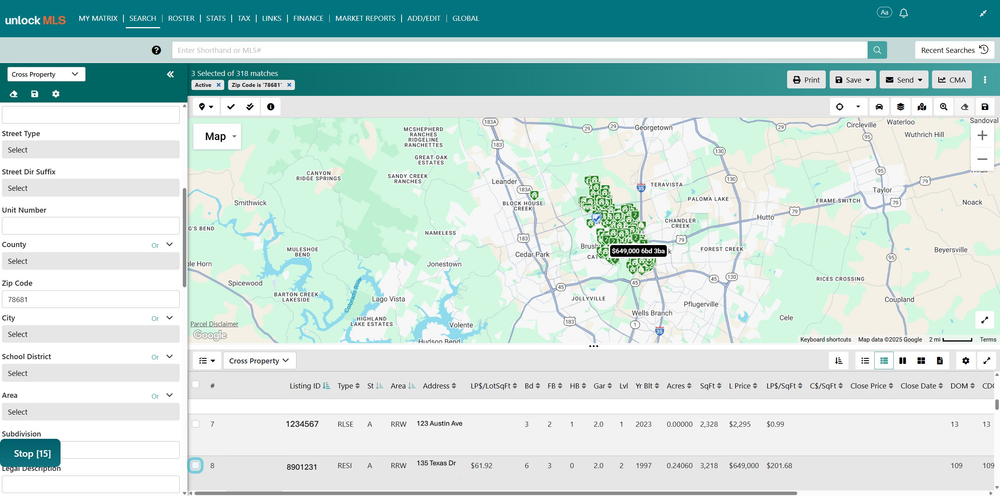Image resolution: width=1000 pixels, height=496 pixels.
Task: Open notifications bell icon
Action: [904, 13]
